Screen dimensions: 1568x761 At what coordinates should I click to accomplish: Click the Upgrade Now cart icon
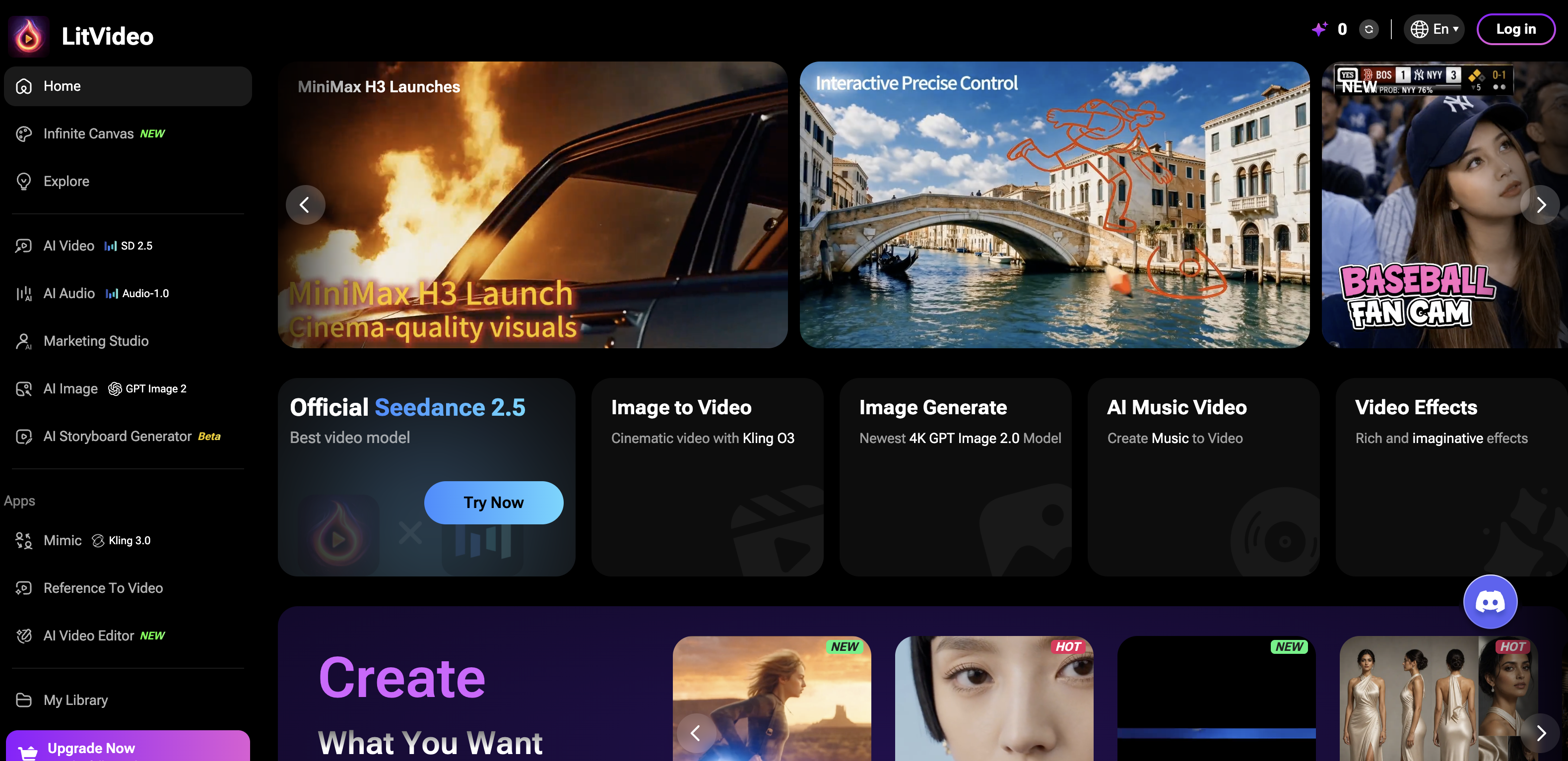pos(28,752)
